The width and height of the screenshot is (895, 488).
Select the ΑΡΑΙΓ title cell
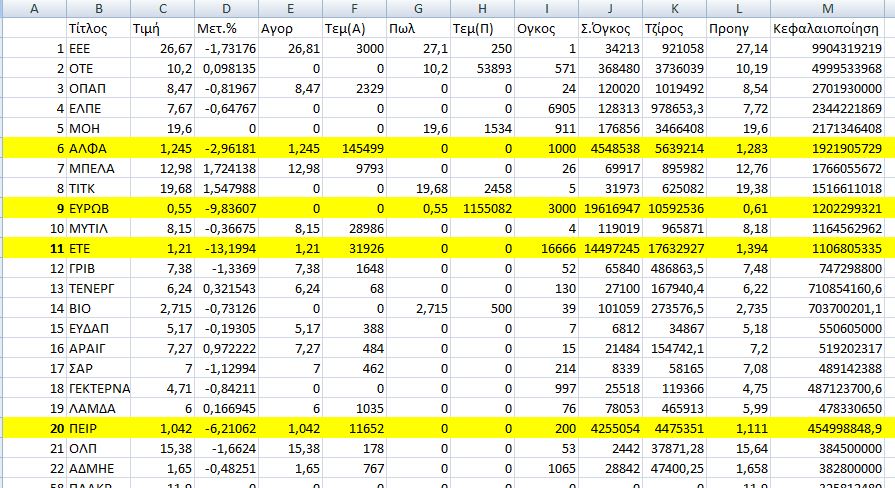[x=99, y=348]
